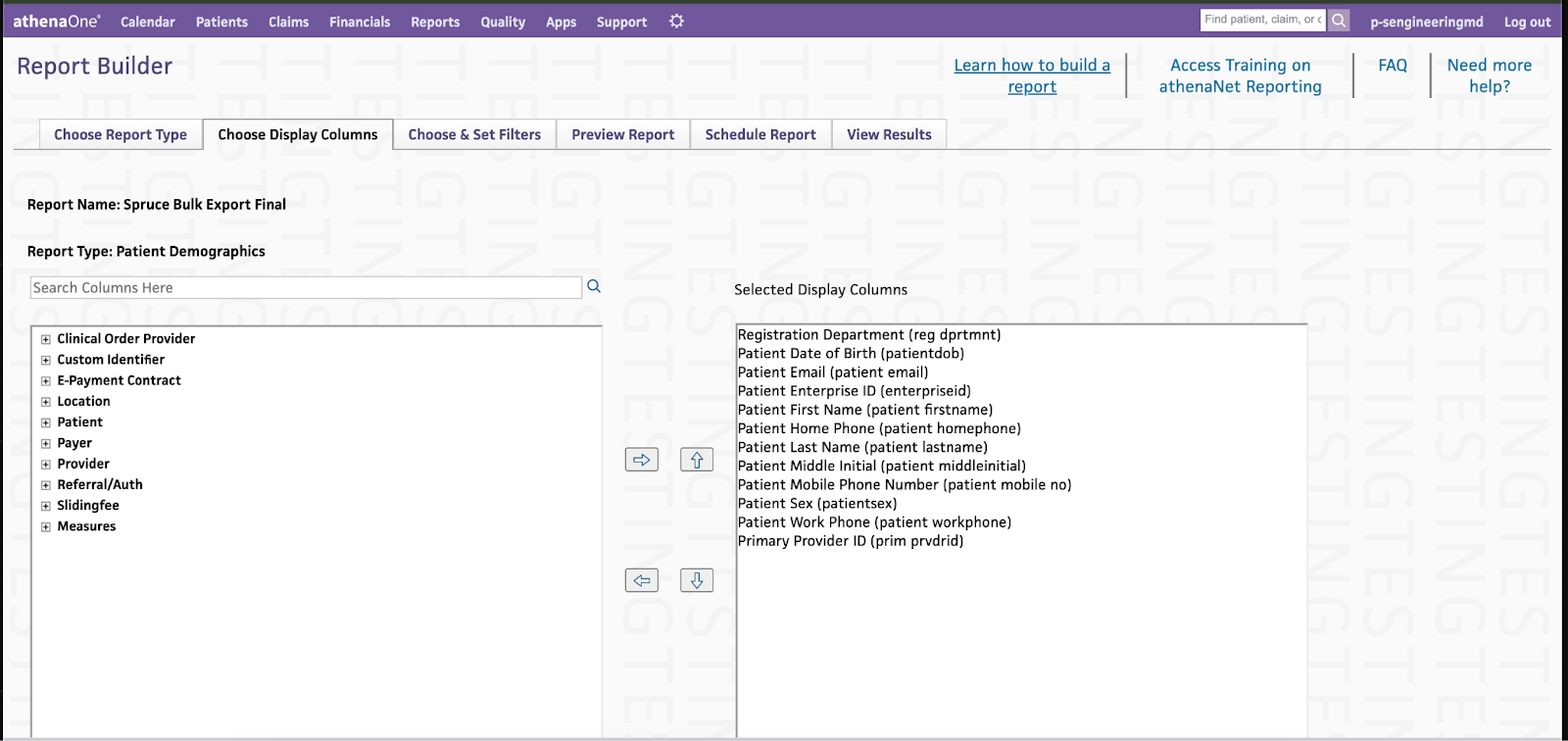Open the View Results tab
The image size is (1568, 741).
(x=889, y=134)
